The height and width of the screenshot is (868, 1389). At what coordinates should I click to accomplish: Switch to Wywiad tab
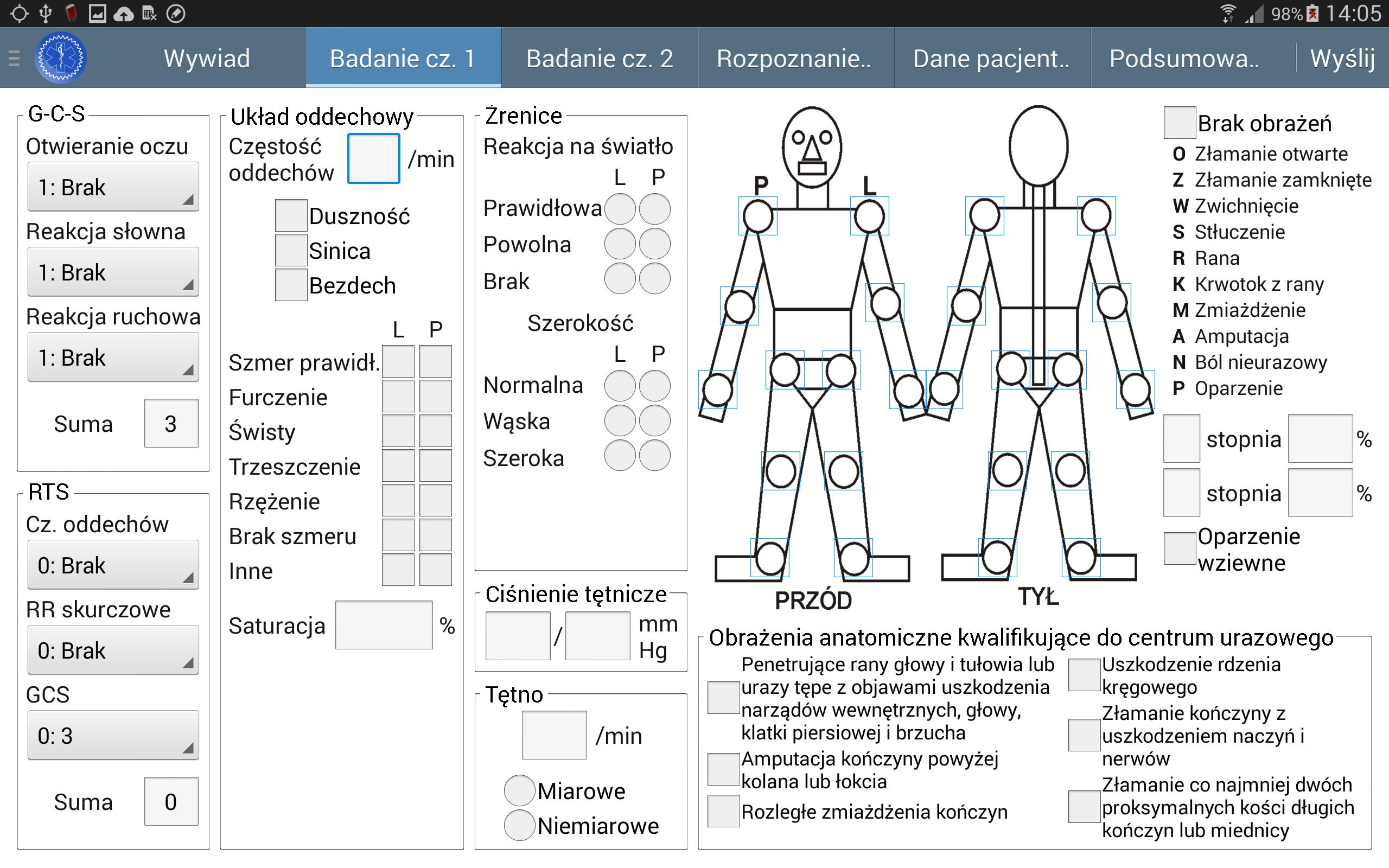click(x=207, y=58)
